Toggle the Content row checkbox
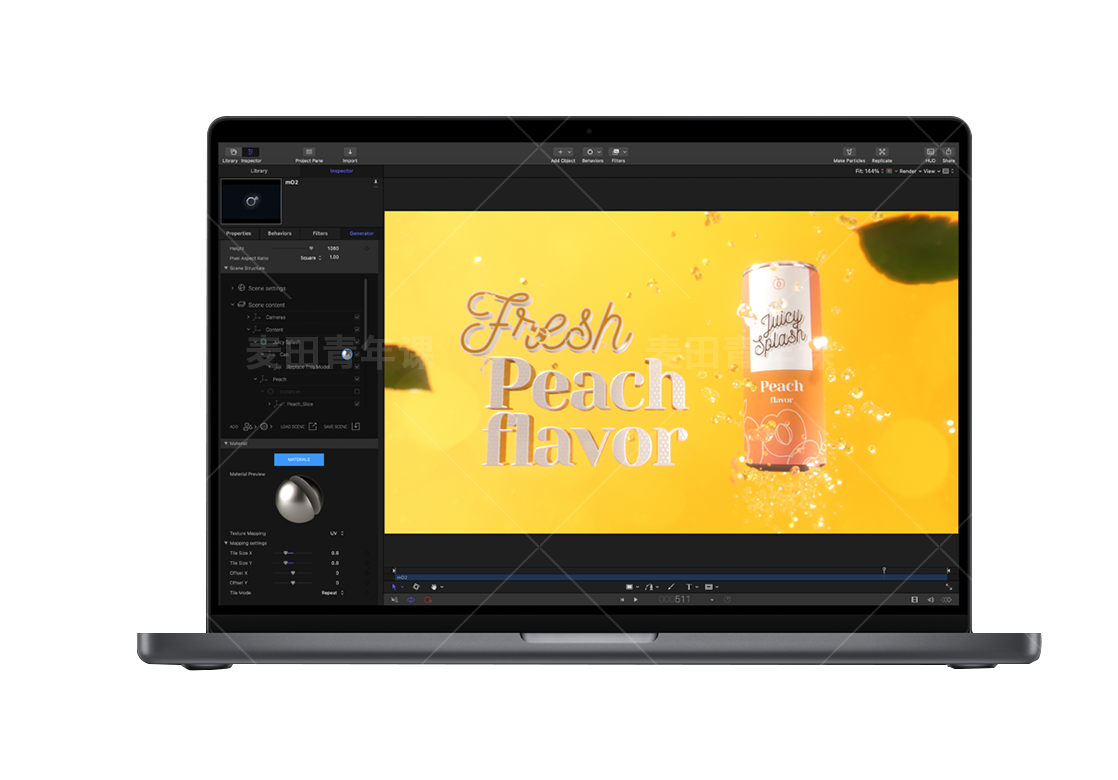1118x780 pixels. pos(357,329)
